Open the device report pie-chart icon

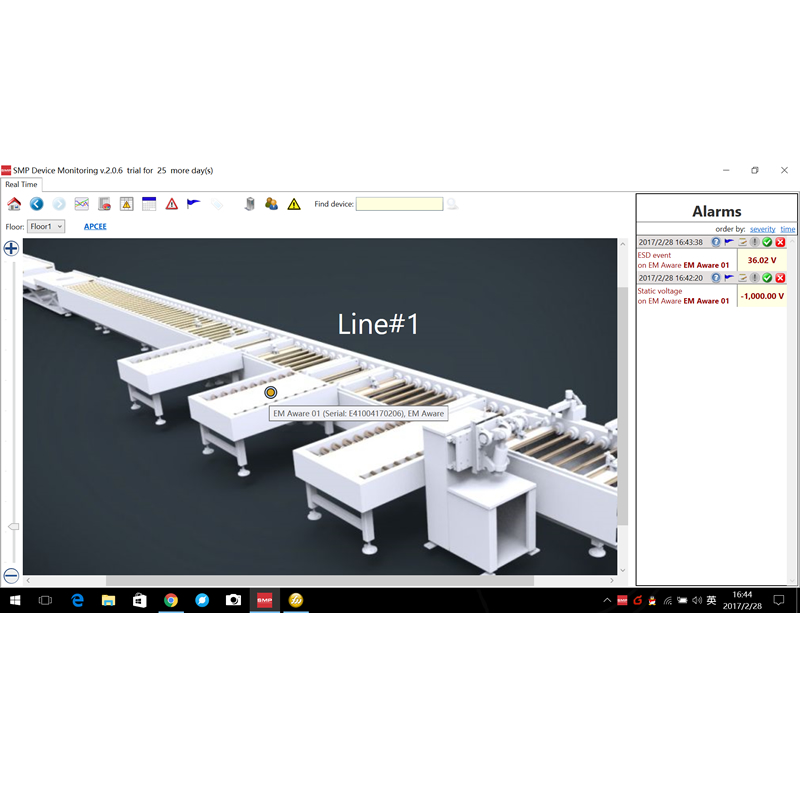pyautogui.click(x=104, y=204)
